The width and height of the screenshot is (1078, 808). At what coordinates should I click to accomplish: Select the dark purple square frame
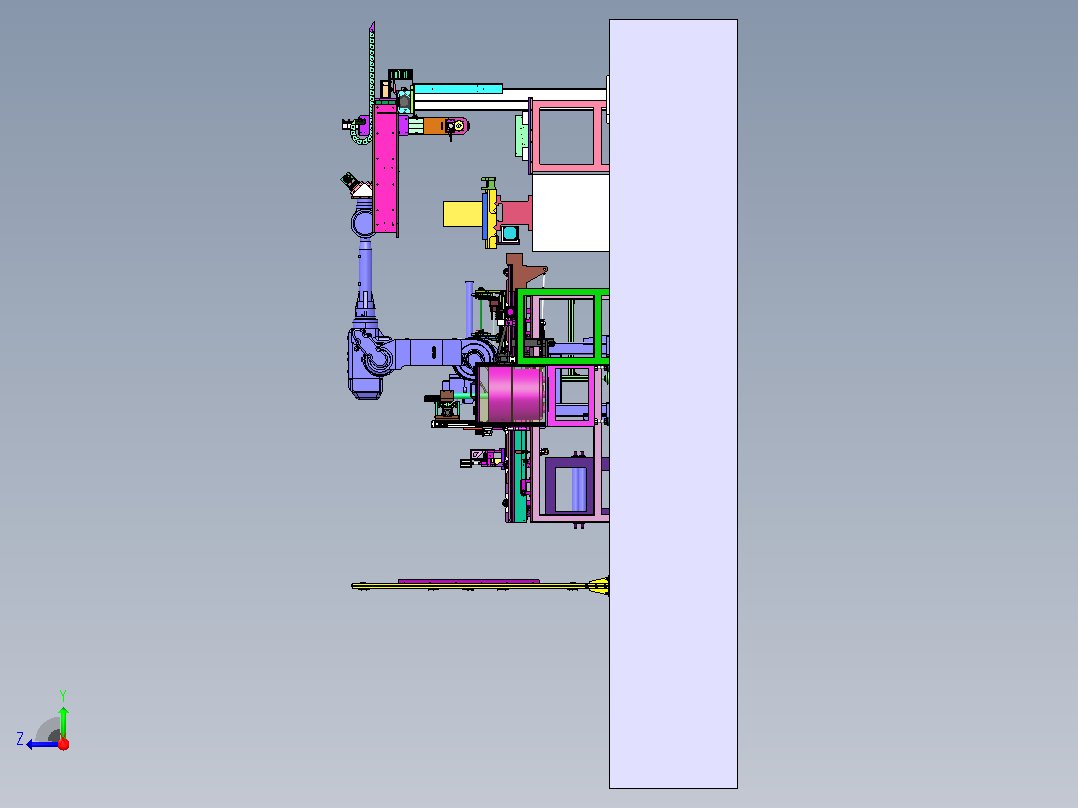tap(570, 485)
